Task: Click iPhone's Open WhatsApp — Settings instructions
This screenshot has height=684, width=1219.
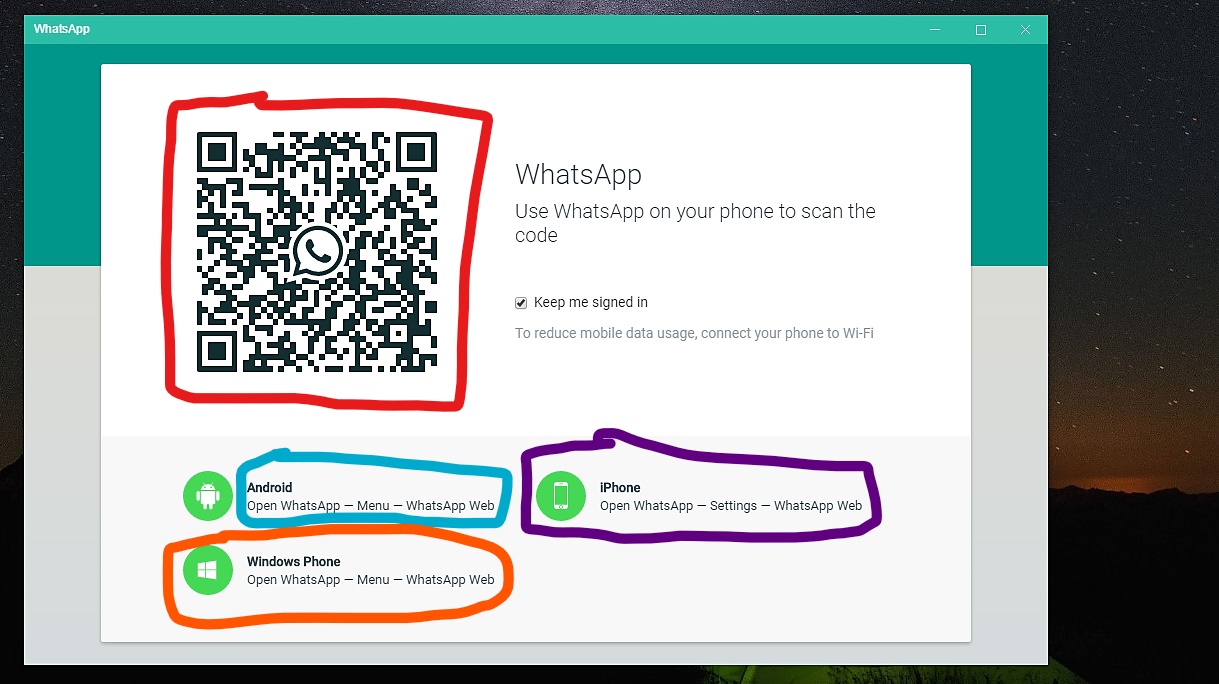Action: point(731,506)
